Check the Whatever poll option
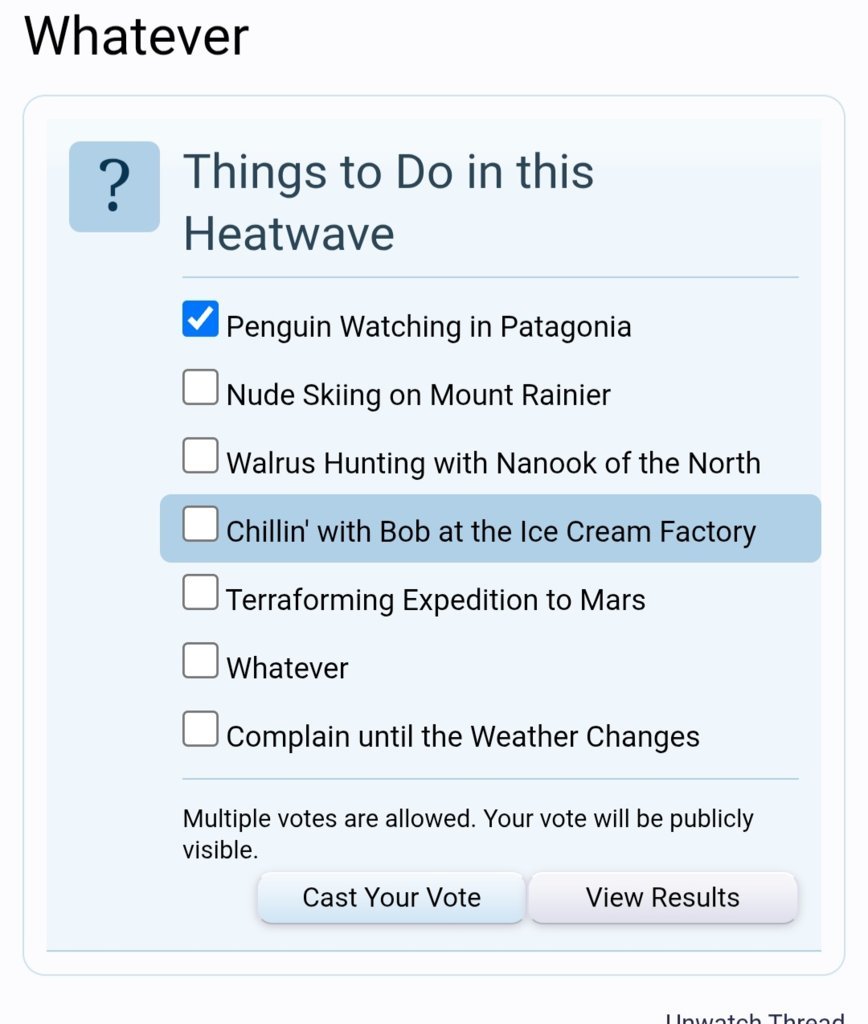 [x=201, y=660]
